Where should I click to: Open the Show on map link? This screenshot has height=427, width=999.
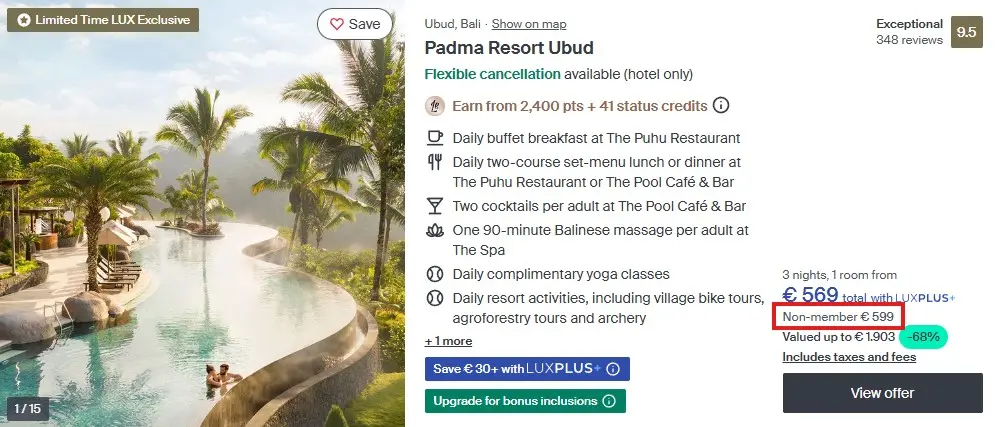tap(529, 24)
